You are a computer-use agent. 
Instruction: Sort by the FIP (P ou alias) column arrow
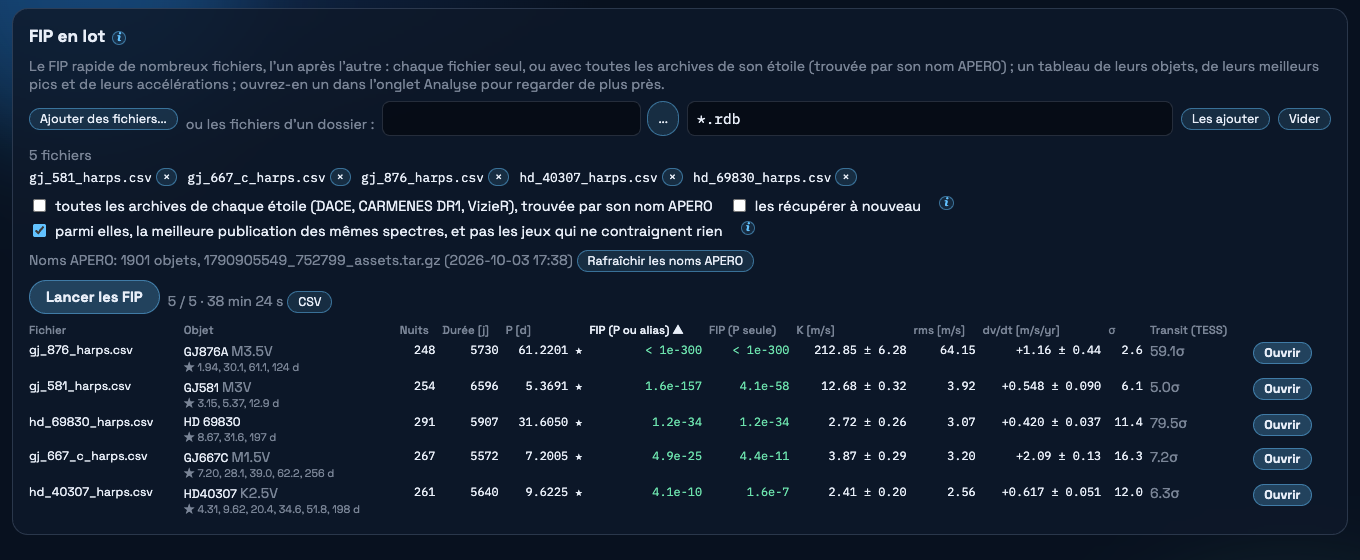pos(678,330)
